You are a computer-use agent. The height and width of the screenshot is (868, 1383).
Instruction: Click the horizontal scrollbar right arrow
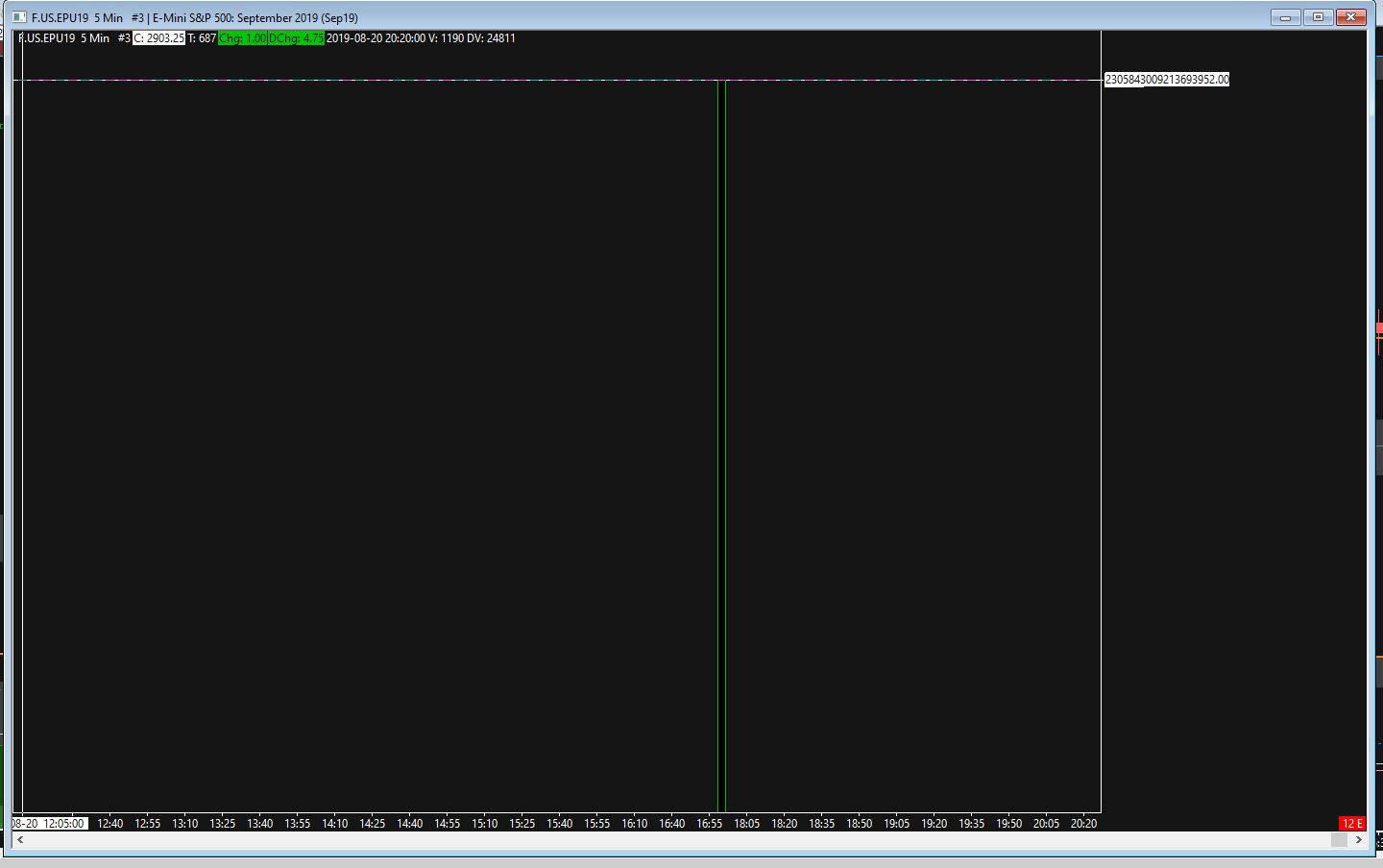[1358, 840]
